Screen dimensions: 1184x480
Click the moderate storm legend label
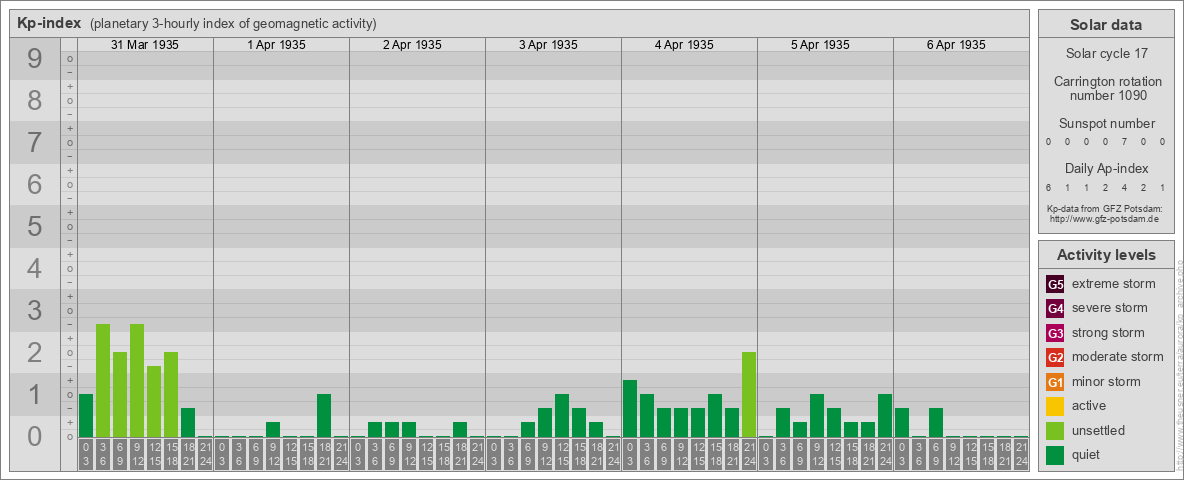(1118, 357)
